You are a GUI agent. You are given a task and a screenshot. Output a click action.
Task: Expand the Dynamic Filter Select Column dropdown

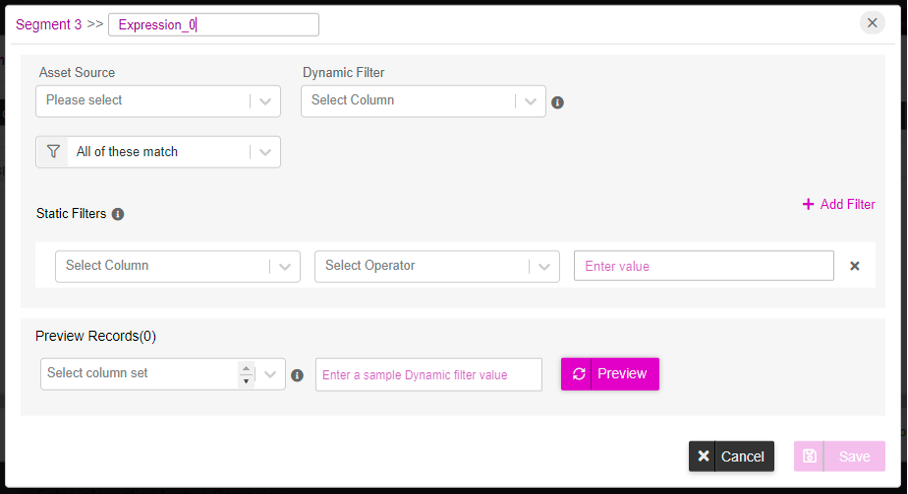click(423, 101)
